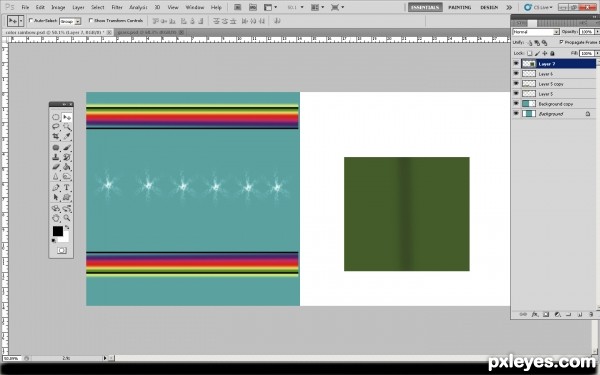Switch to the Design workspace
Viewport: 600px width, 375px height.
(x=489, y=7)
